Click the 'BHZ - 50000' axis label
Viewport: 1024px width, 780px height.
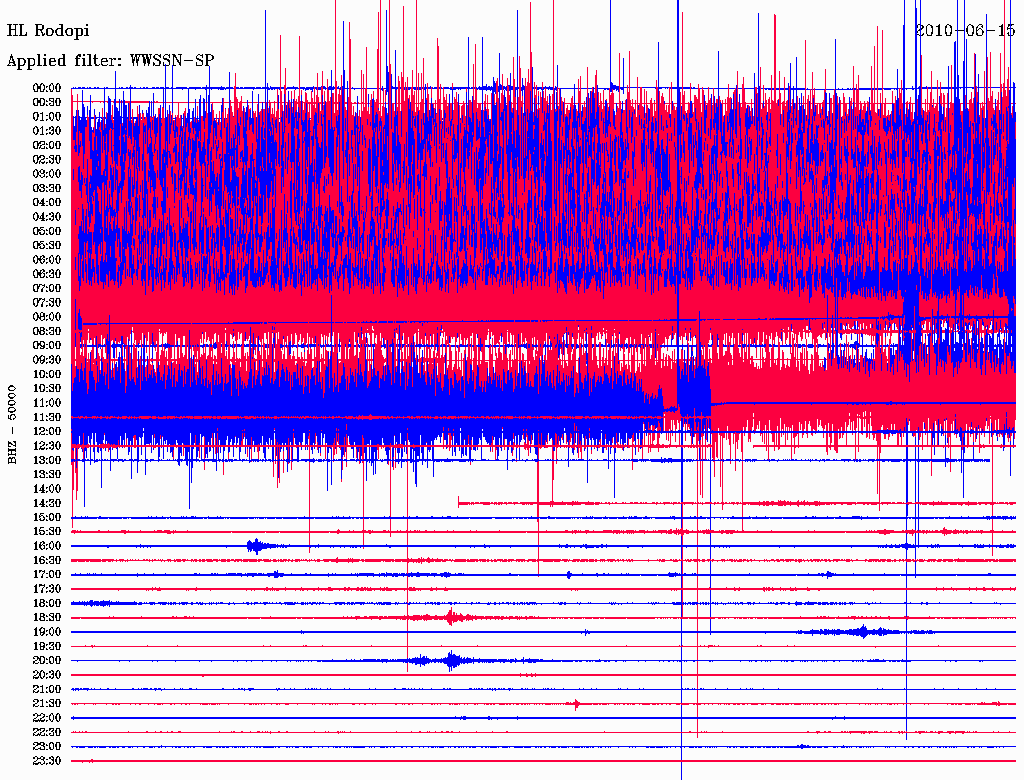click(12, 425)
